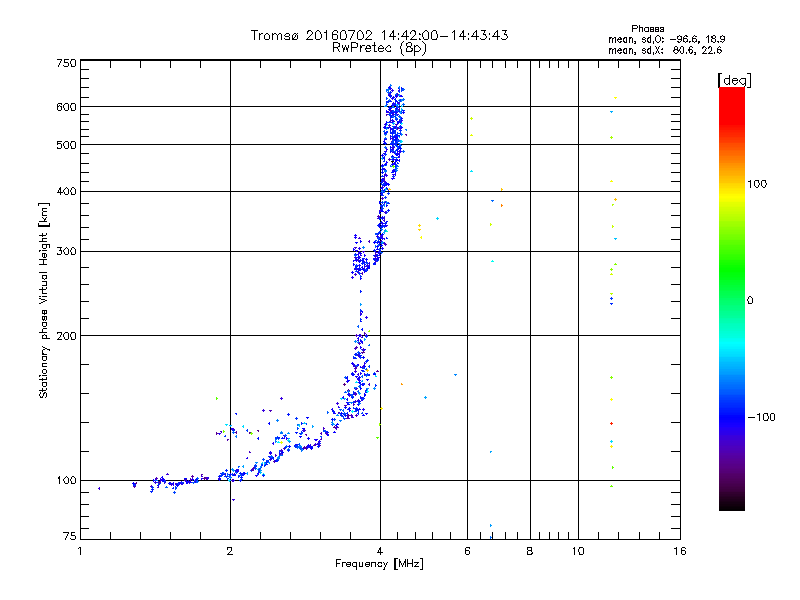Viewport: 800px width, 600px height.
Task: Click the "mean, sd,X: 80.6, 22.6" line
Action: click(x=665, y=50)
